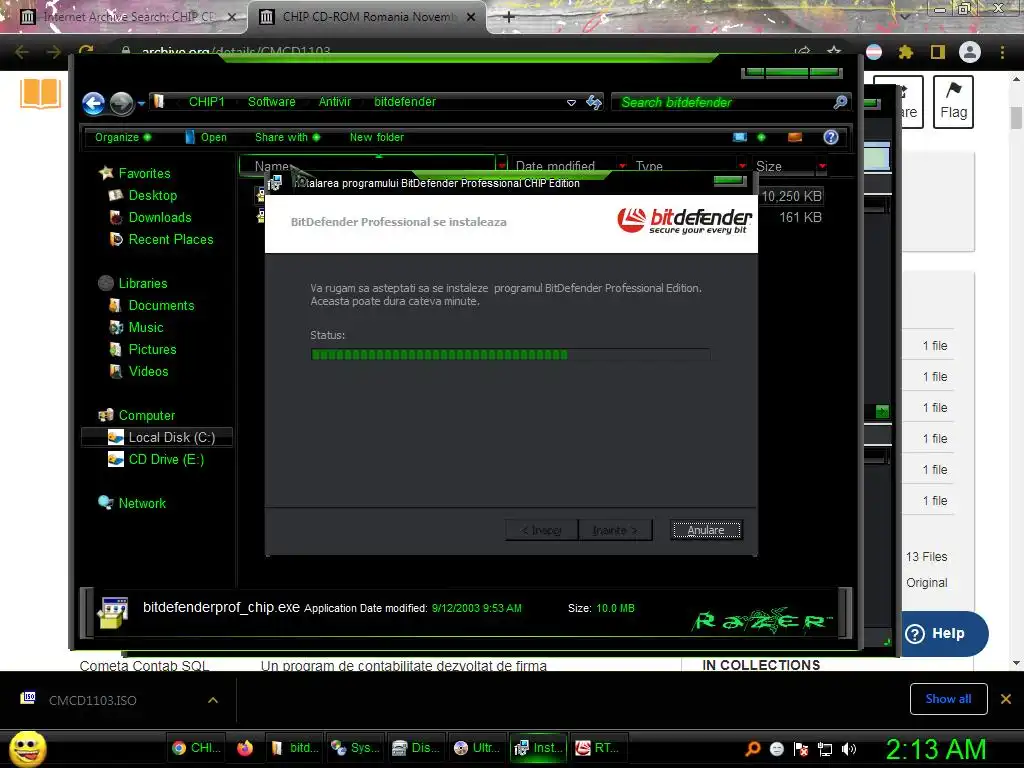The image size is (1024, 768).
Task: Click the magnifier icon in the search box
Action: click(840, 102)
